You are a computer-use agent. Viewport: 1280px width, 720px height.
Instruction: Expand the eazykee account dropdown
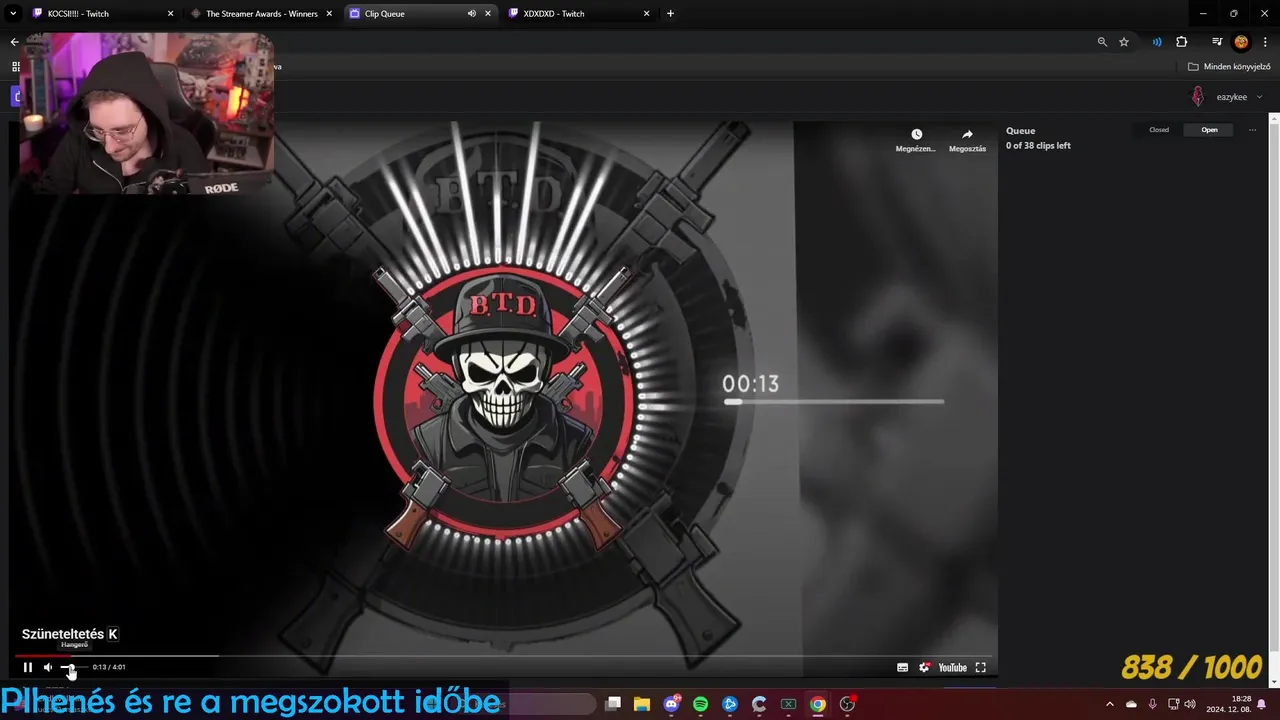(1259, 97)
